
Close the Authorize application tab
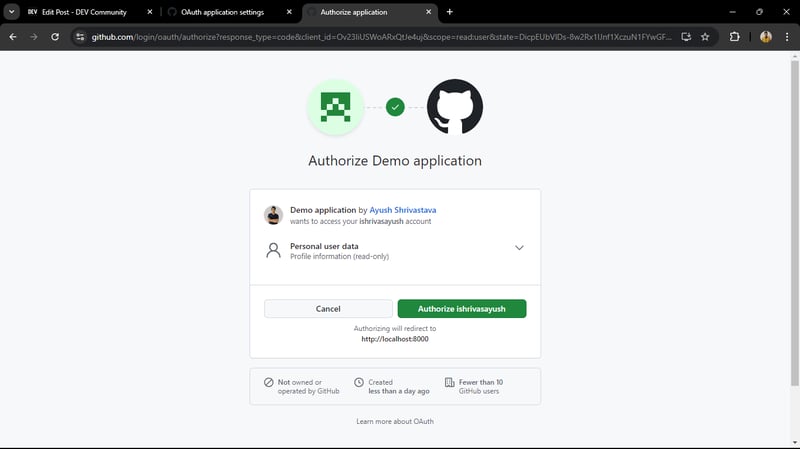coord(428,12)
